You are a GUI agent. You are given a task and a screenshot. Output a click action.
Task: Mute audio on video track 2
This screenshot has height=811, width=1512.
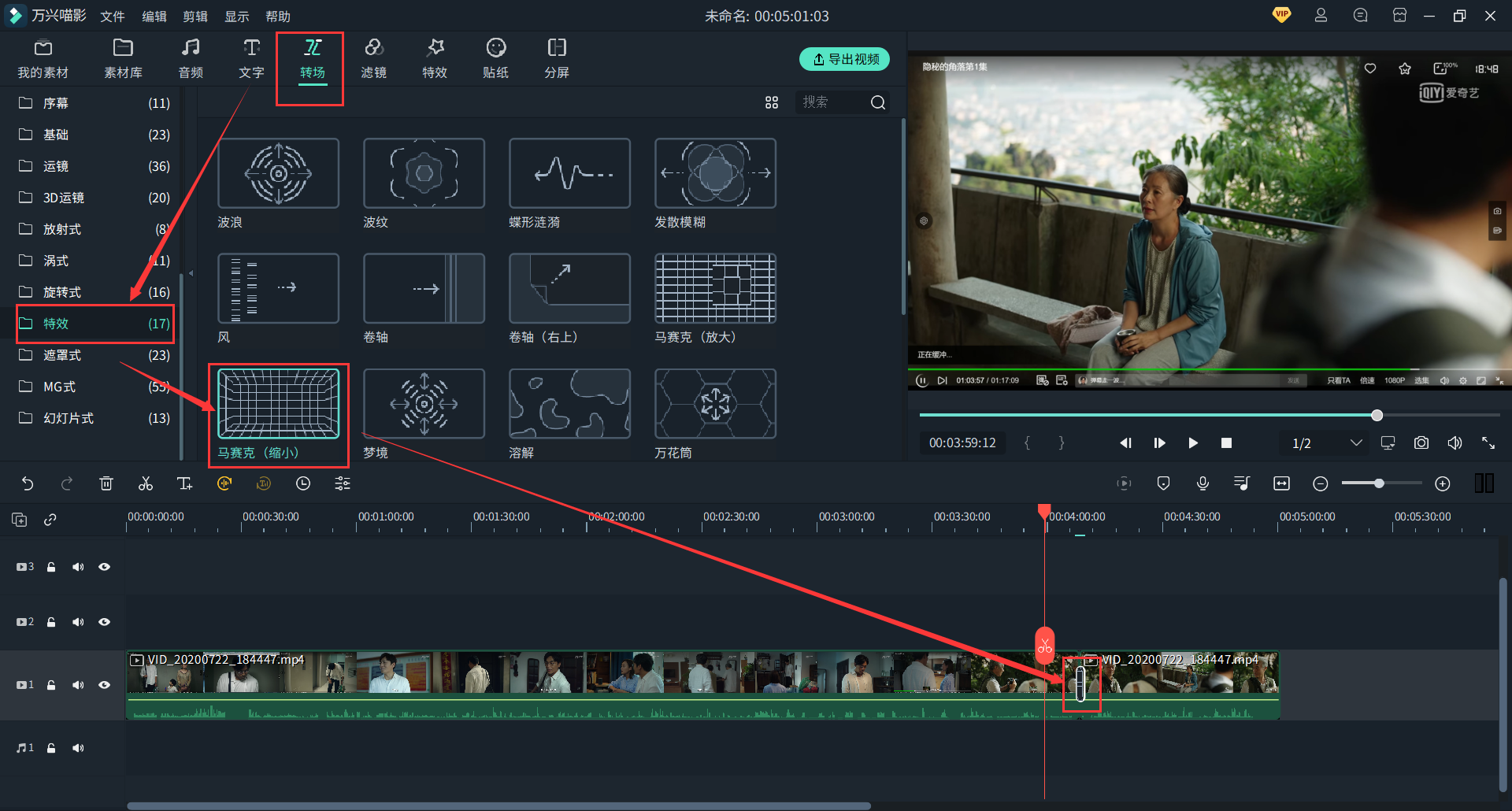coord(78,622)
